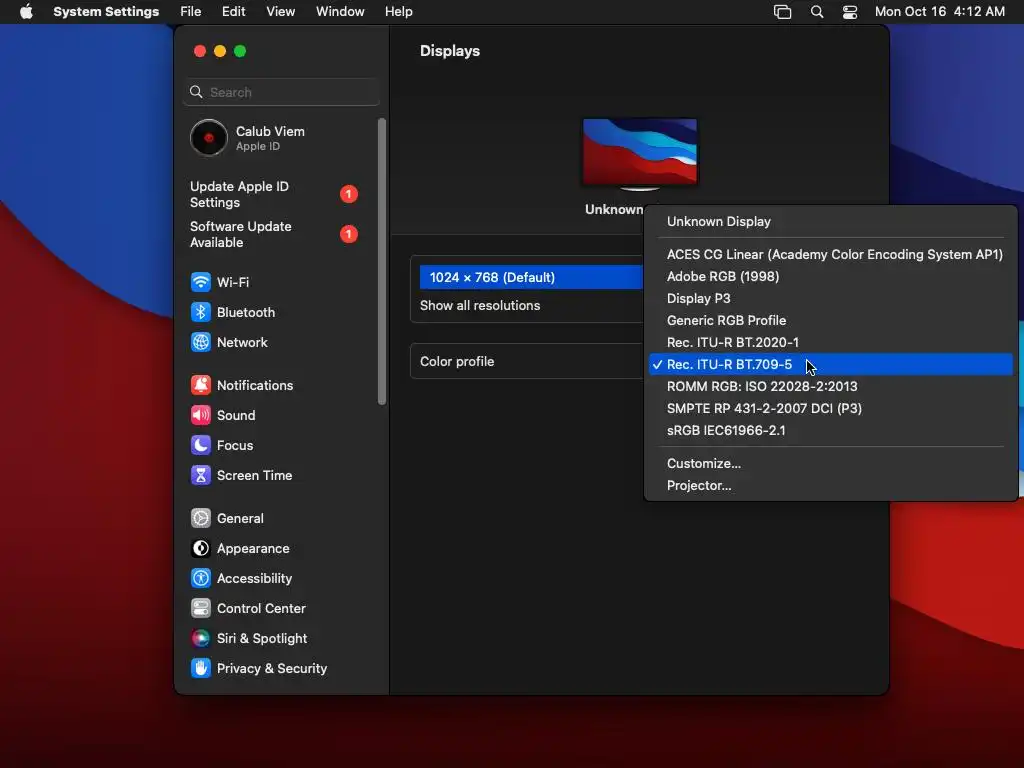
Task: Select checked Rec. ITU-R BT.709-5 profile
Action: (831, 364)
